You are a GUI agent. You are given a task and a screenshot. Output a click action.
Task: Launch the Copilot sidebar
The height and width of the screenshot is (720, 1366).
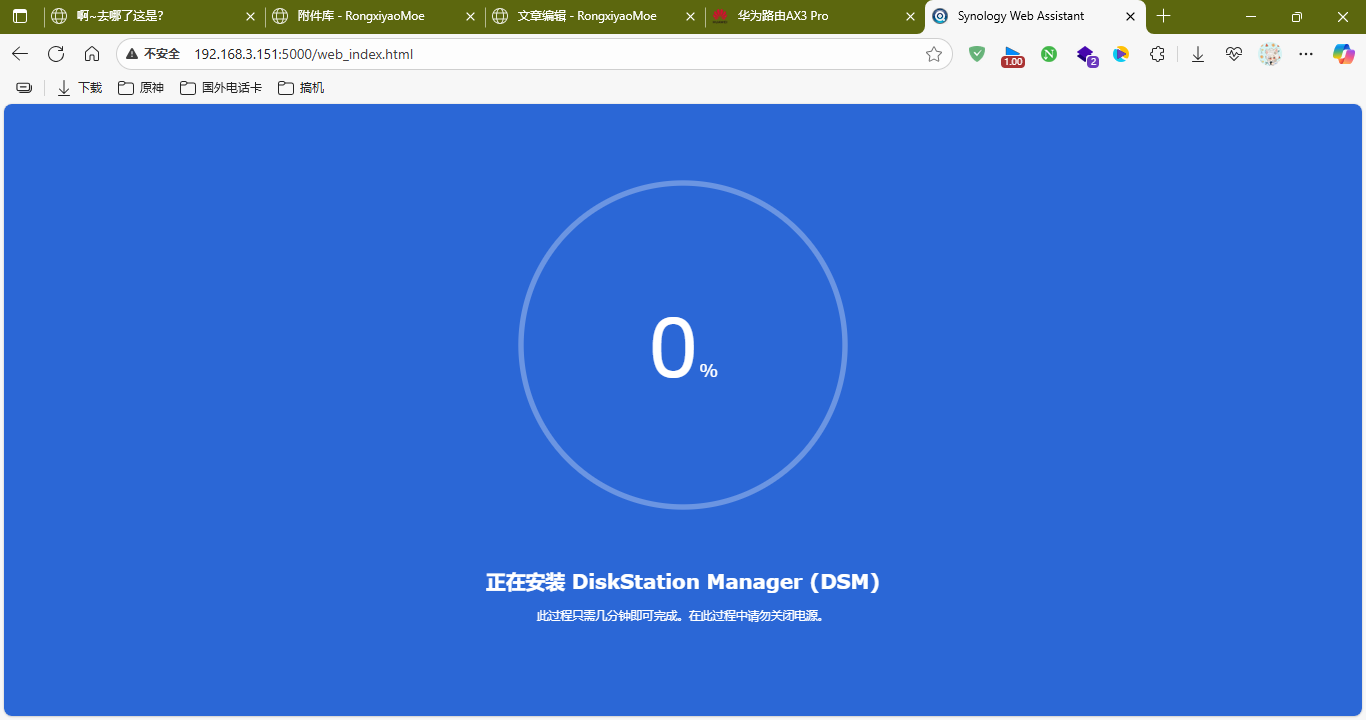pos(1343,54)
